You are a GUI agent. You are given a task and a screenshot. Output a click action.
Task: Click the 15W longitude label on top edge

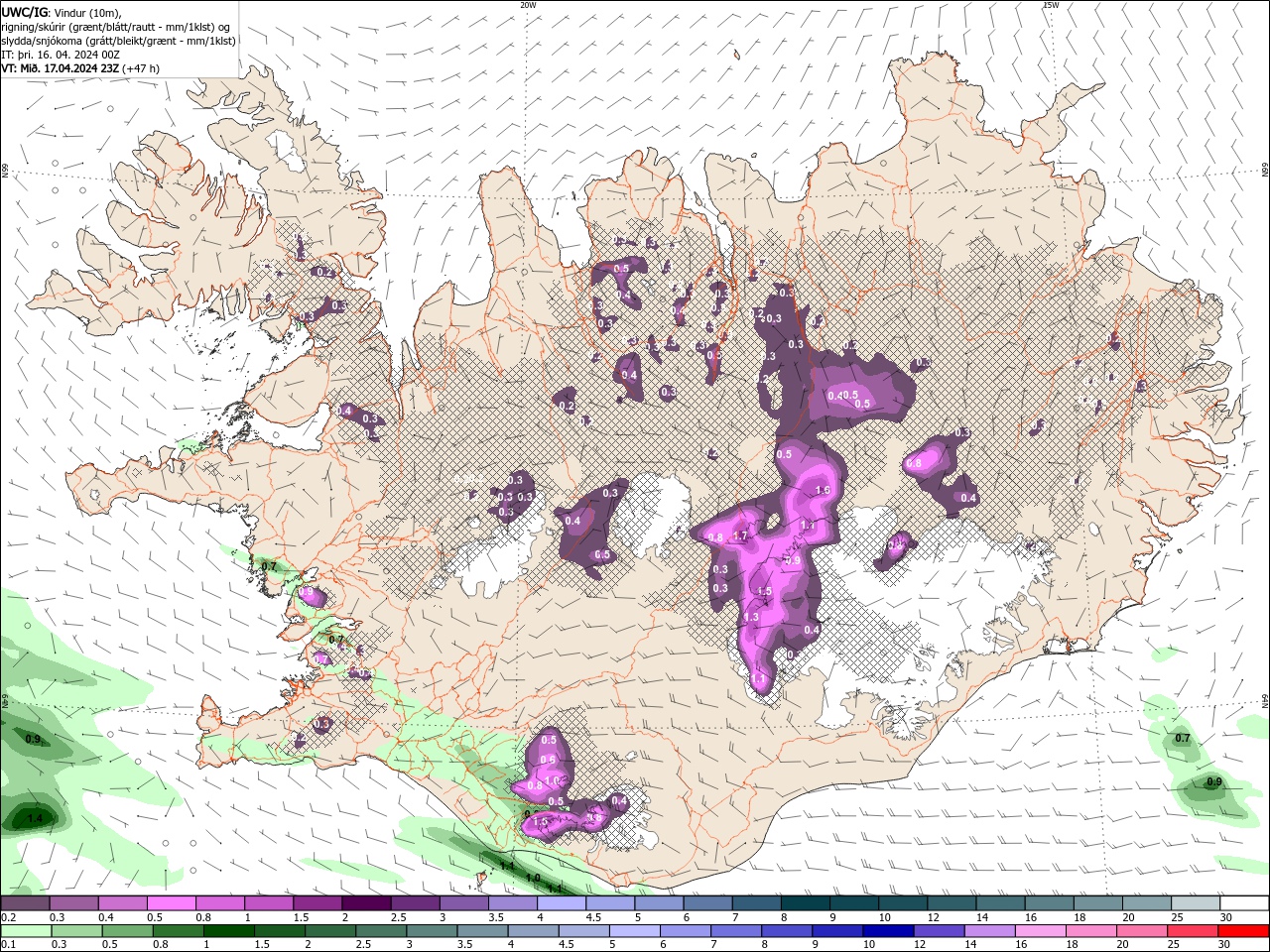(1051, 5)
